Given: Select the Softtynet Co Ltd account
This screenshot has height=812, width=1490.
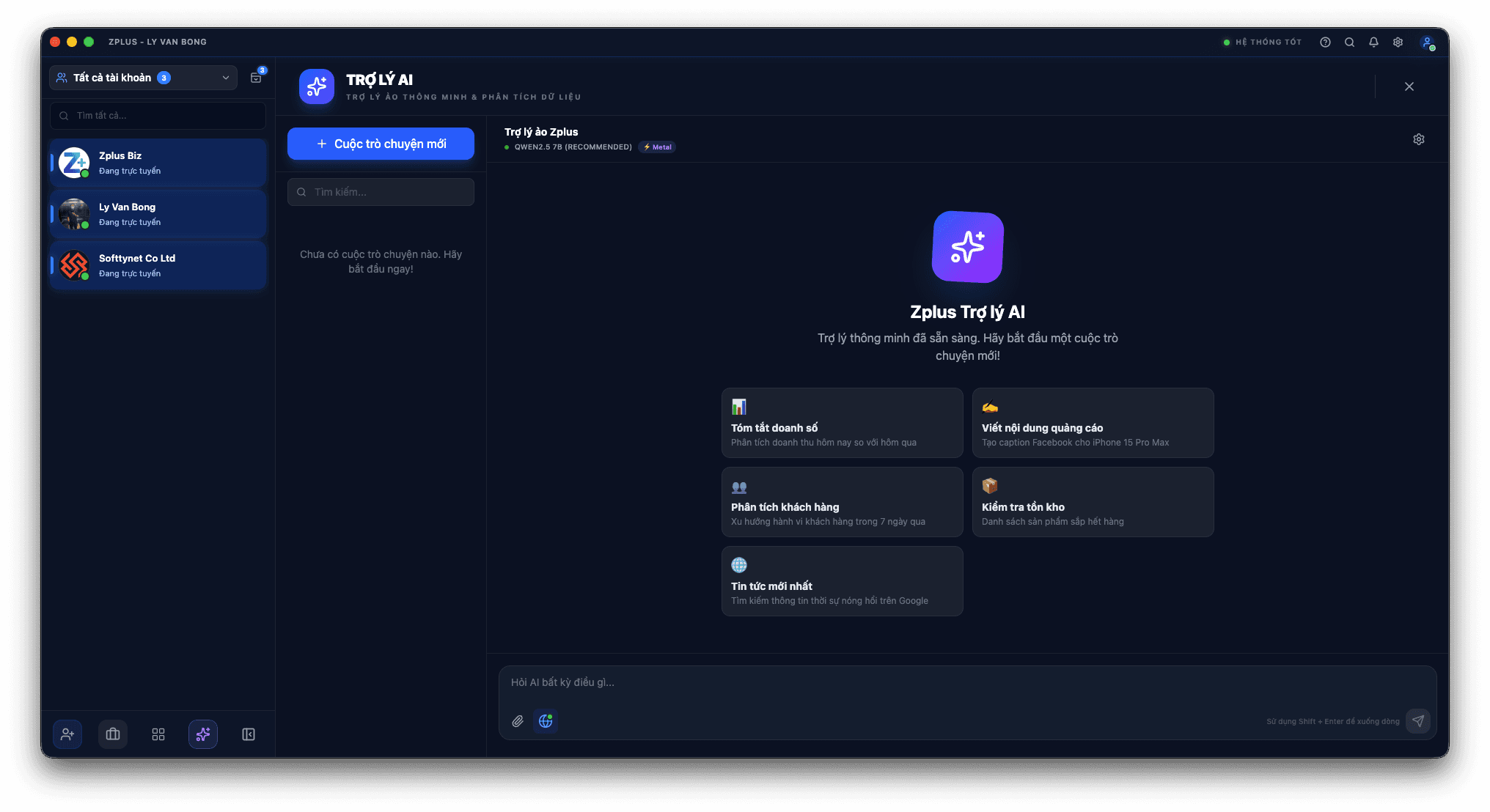Looking at the screenshot, I should coord(158,265).
